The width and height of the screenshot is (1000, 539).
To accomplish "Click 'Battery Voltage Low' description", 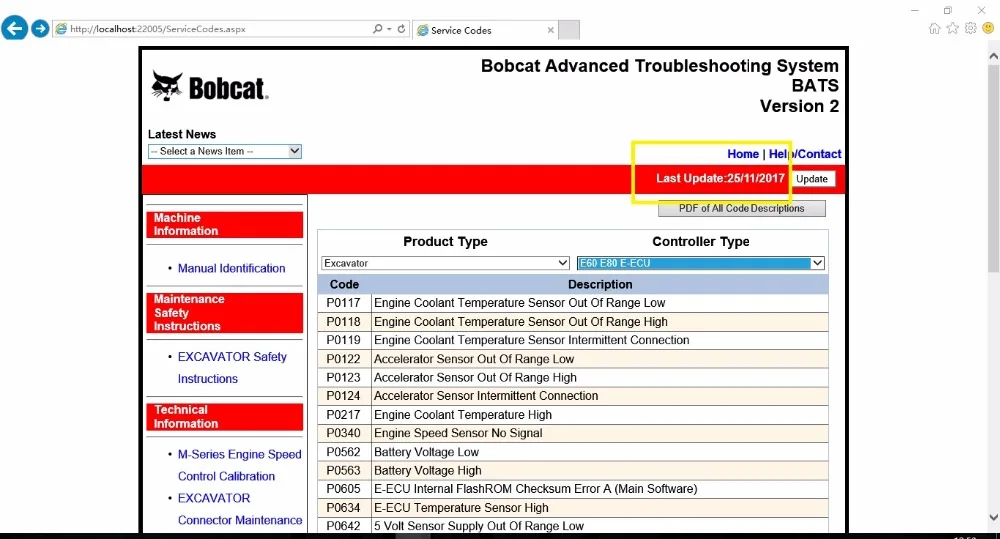I will (427, 452).
